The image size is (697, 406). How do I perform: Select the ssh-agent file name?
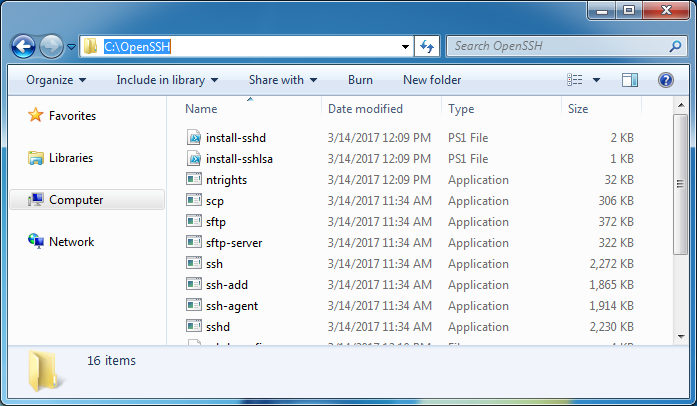click(232, 306)
